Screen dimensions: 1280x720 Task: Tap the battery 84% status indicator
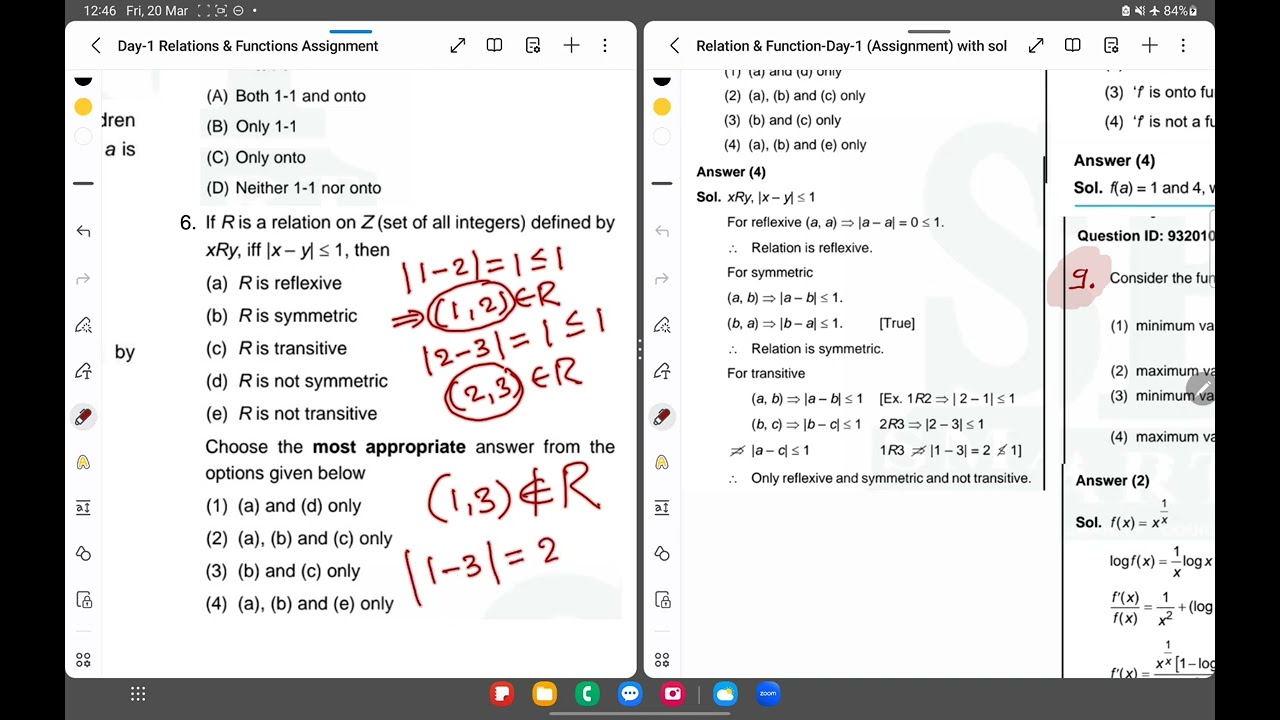point(1180,11)
